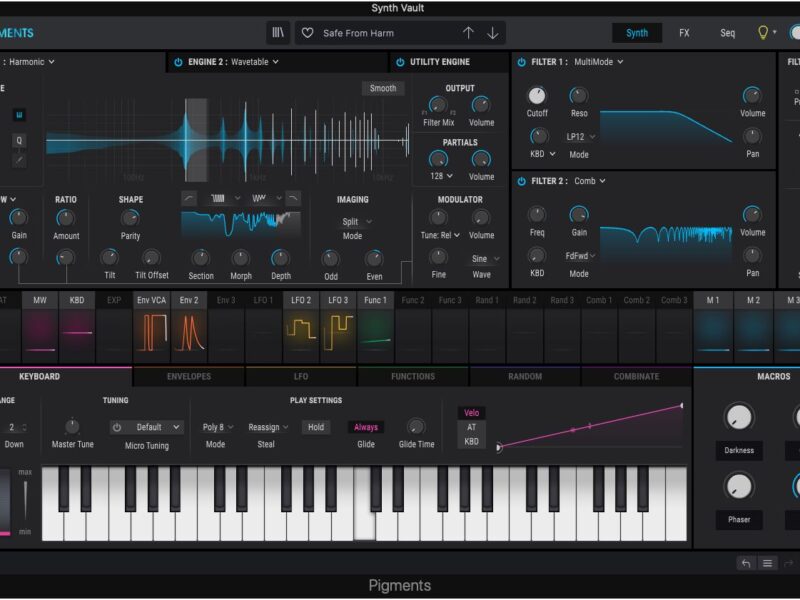The height and width of the screenshot is (600, 800).
Task: Switch to the FX tab
Action: pyautogui.click(x=684, y=33)
